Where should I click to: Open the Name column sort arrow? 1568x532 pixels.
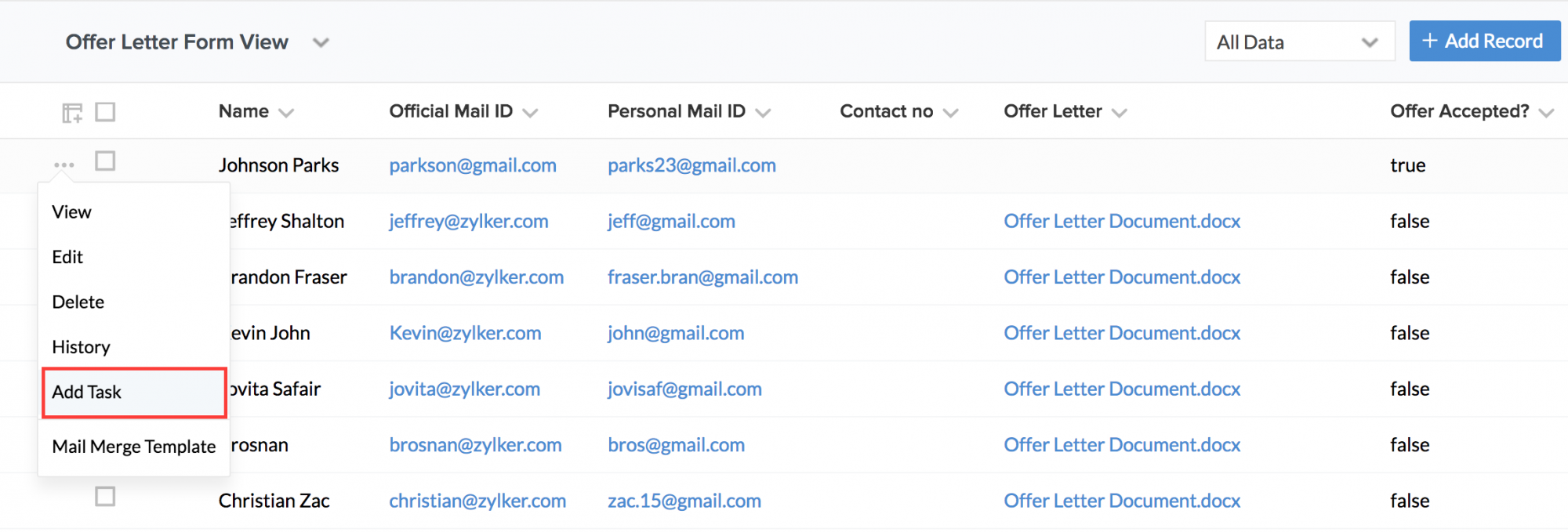(x=286, y=113)
